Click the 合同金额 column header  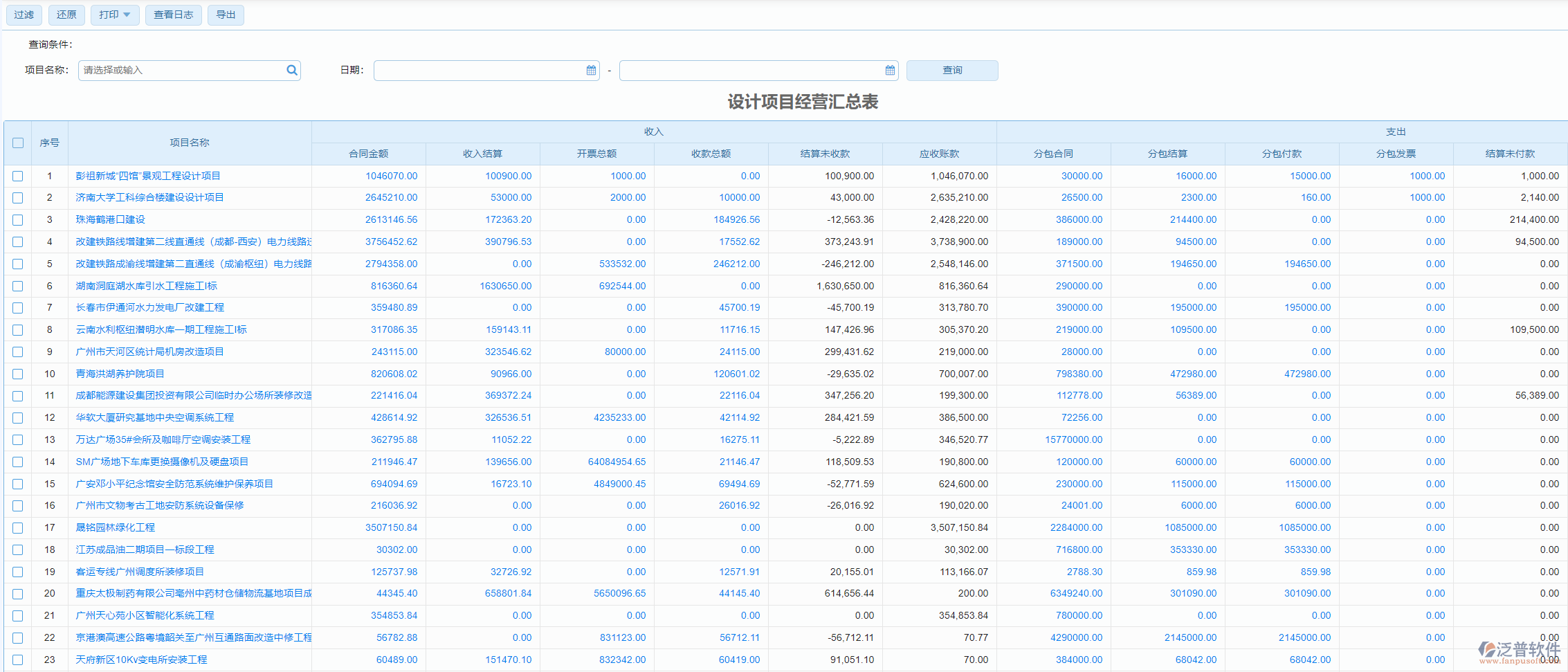(368, 154)
